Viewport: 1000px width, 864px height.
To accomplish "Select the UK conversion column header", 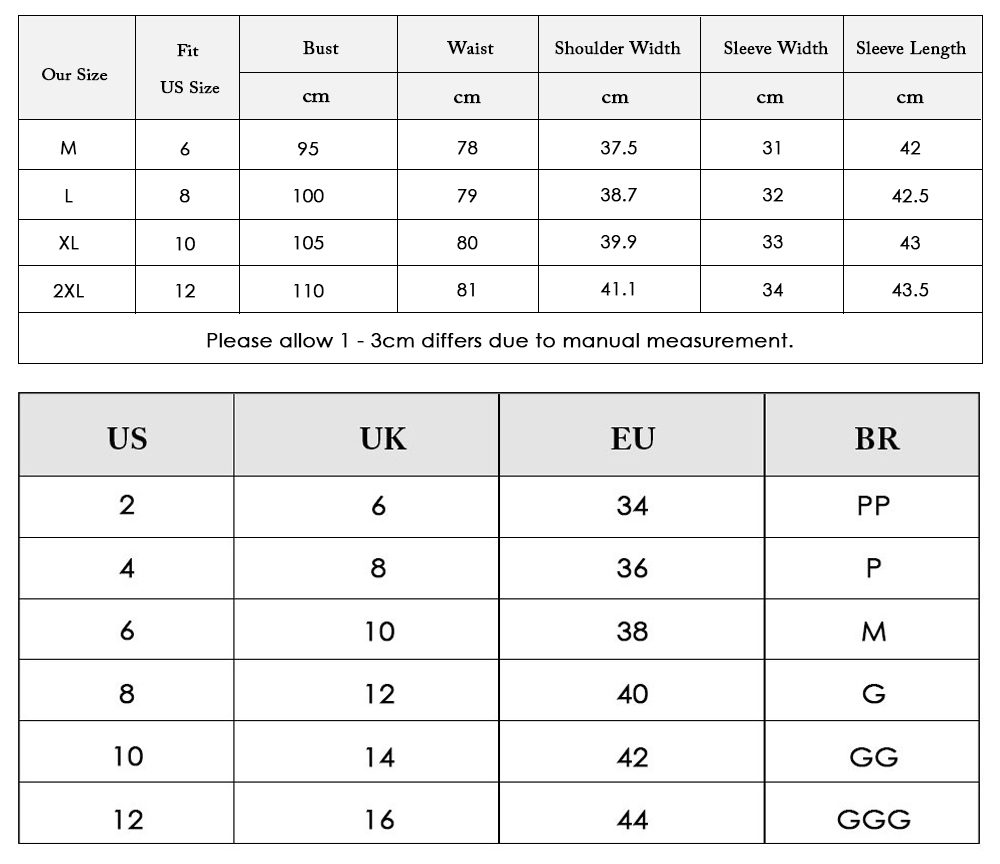I will pos(383,438).
